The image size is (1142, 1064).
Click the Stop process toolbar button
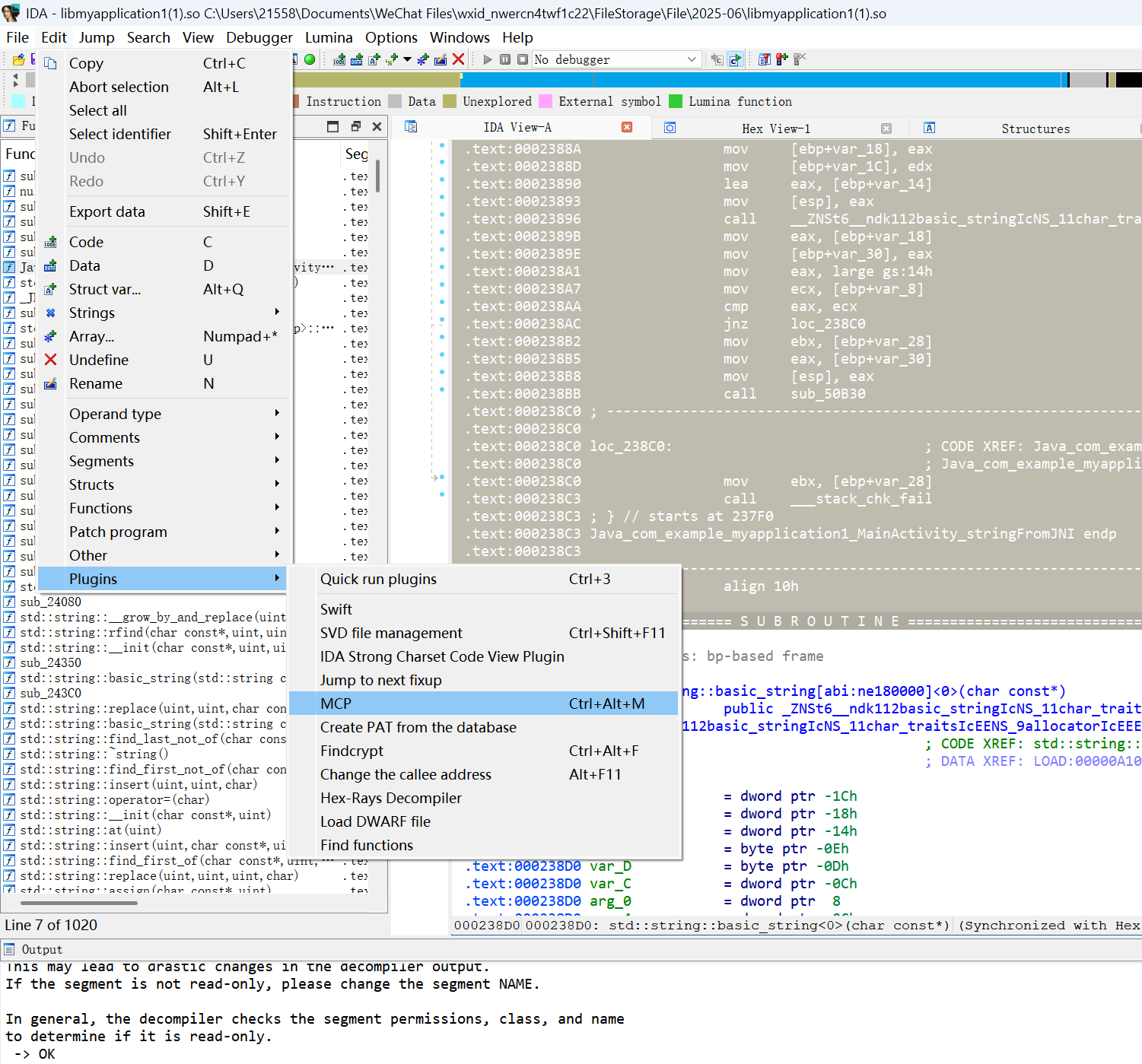pos(523,59)
